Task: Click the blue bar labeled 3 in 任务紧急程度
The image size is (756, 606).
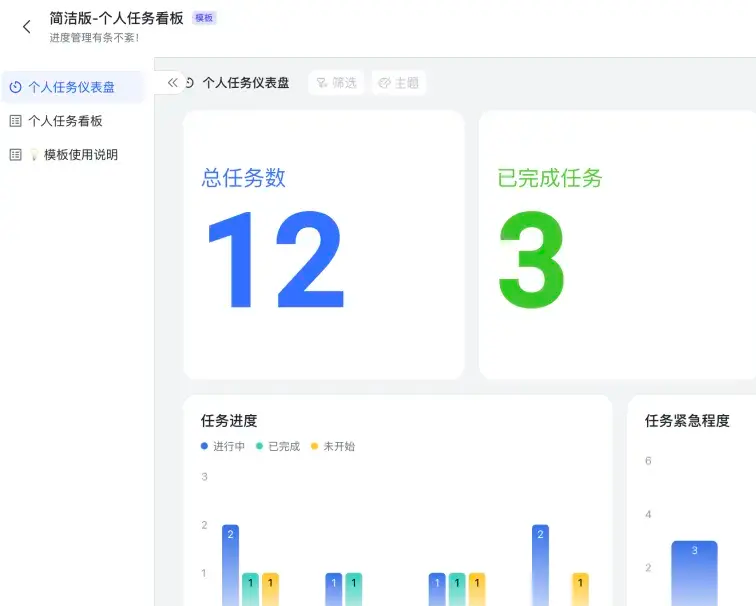Action: point(694,573)
